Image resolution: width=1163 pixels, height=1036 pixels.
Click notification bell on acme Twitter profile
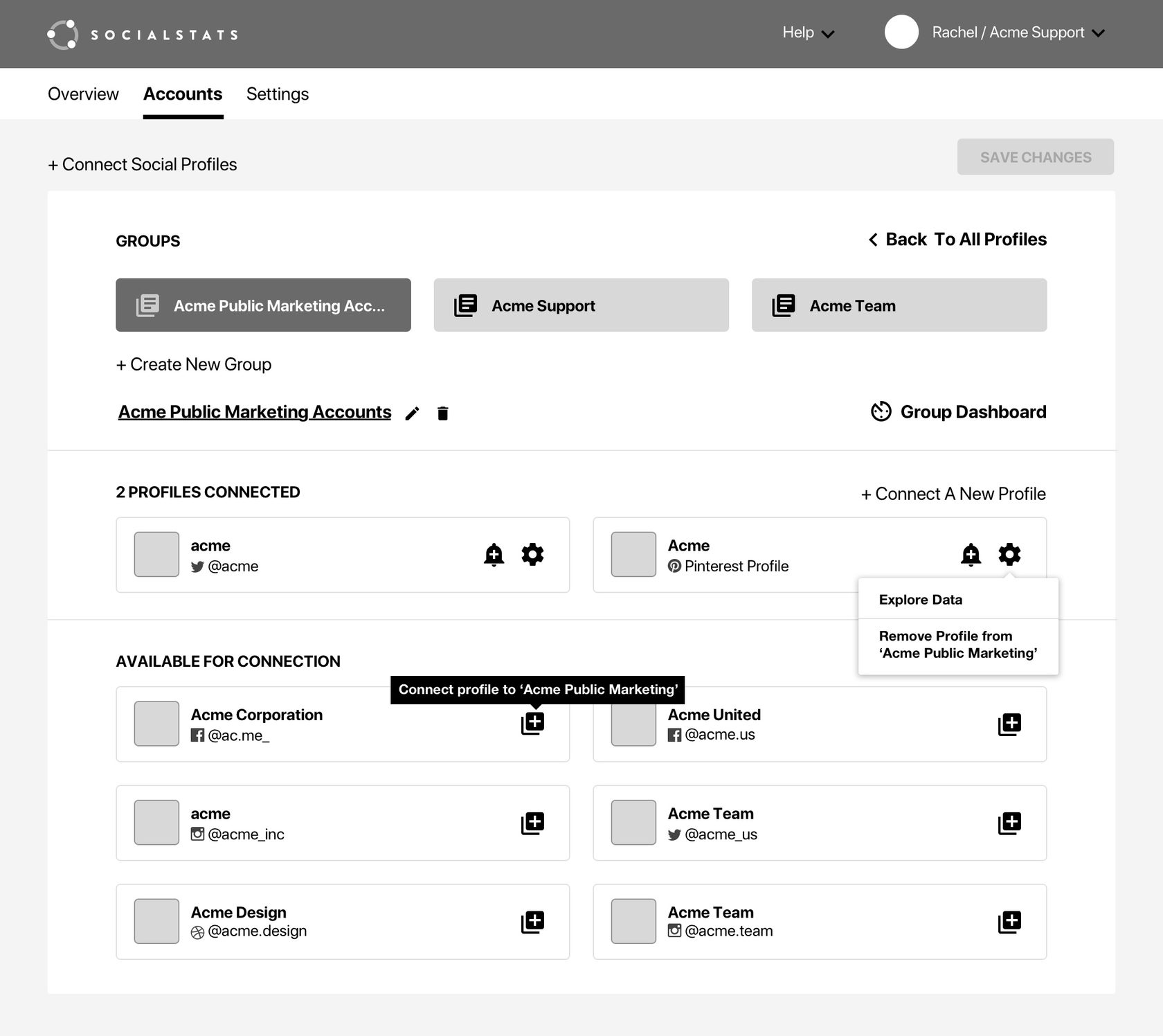[494, 555]
